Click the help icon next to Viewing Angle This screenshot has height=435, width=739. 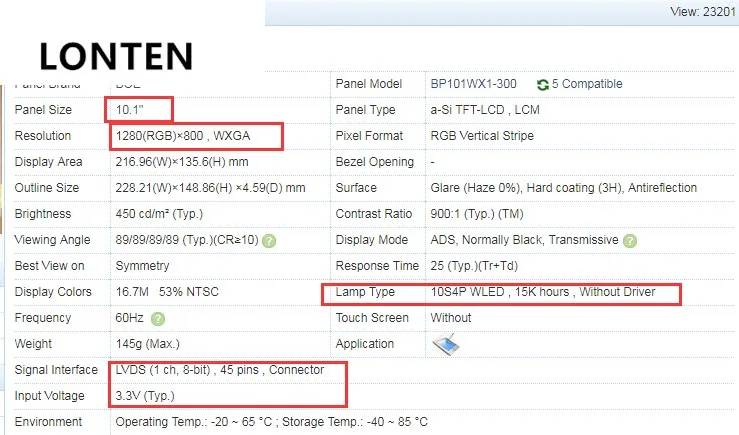pyautogui.click(x=269, y=241)
